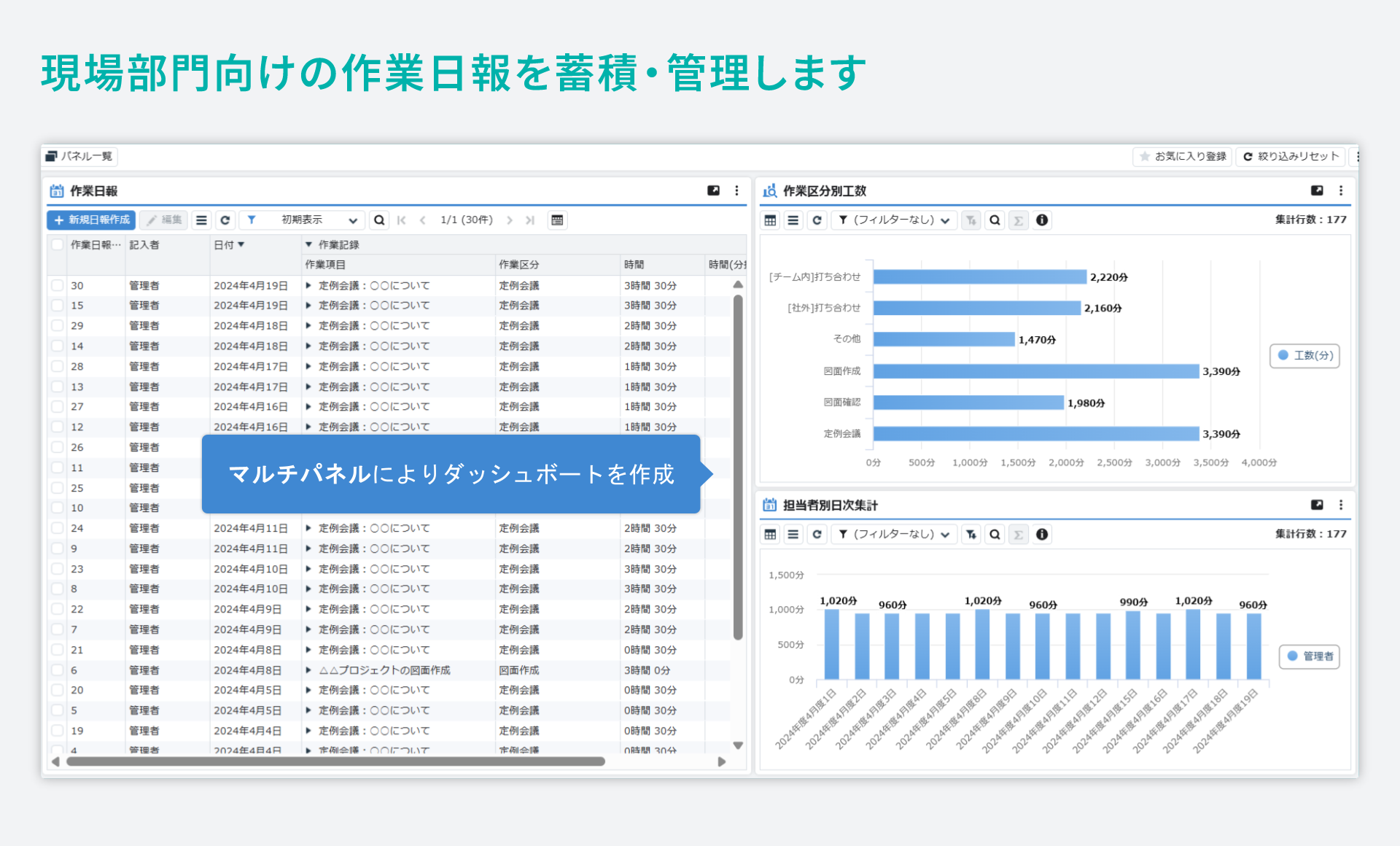
Task: Open the kebab menu of 作業区分別工数 panel
Action: [1341, 190]
